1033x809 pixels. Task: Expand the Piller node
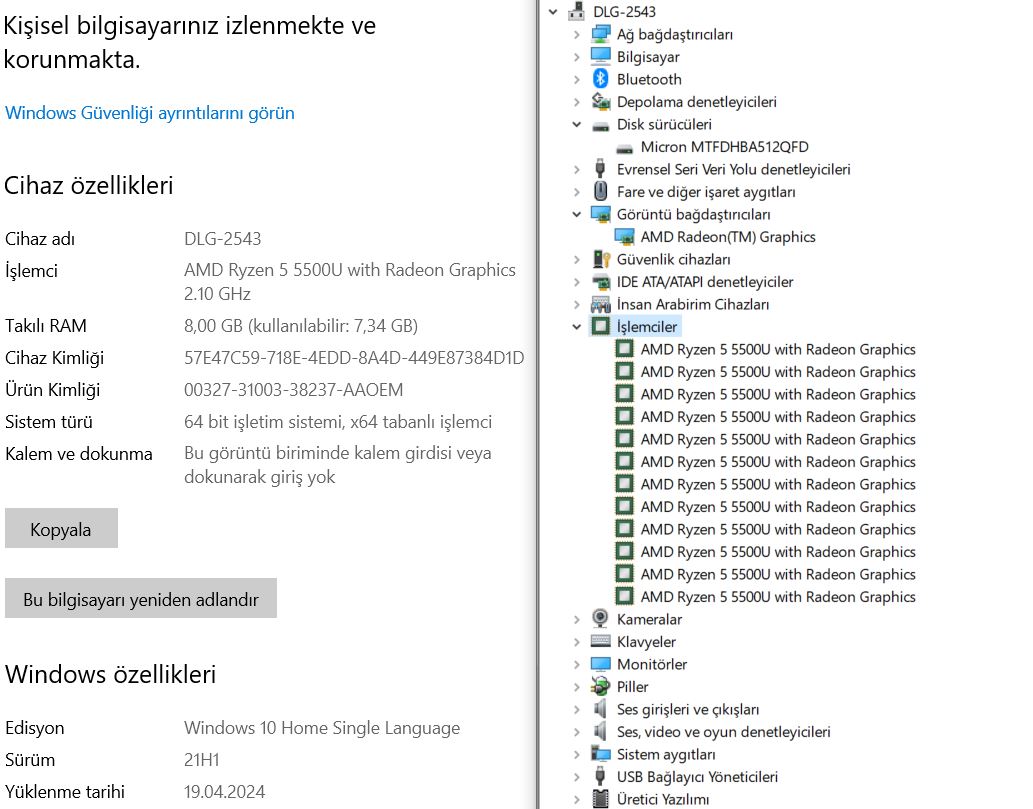pos(576,686)
